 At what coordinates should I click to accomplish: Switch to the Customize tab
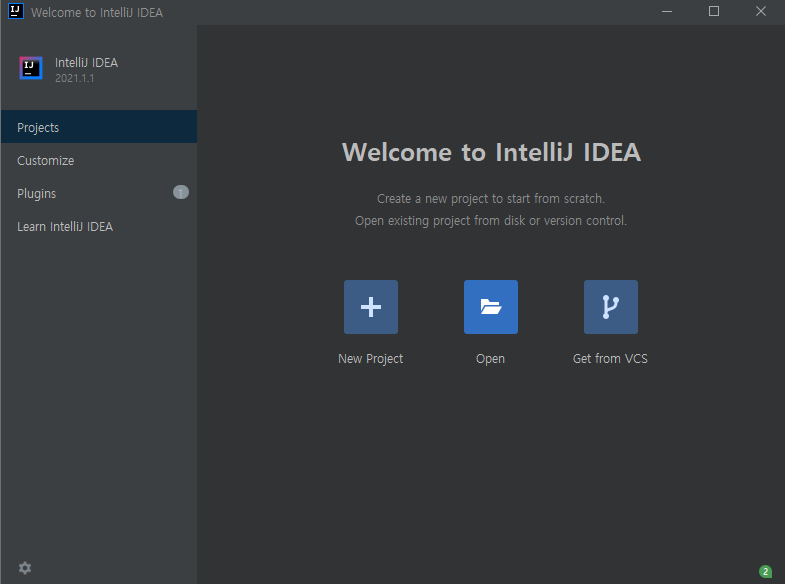(x=99, y=160)
